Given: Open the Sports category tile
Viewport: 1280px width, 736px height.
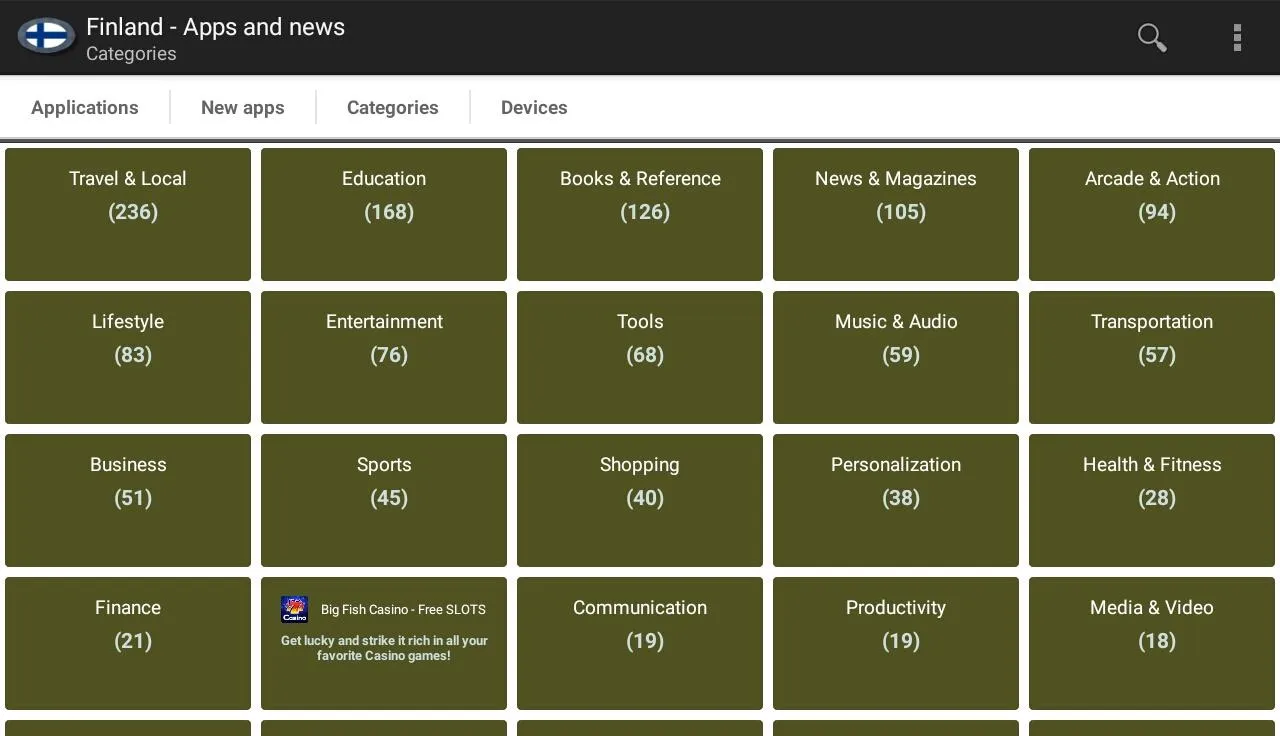Looking at the screenshot, I should [x=384, y=500].
